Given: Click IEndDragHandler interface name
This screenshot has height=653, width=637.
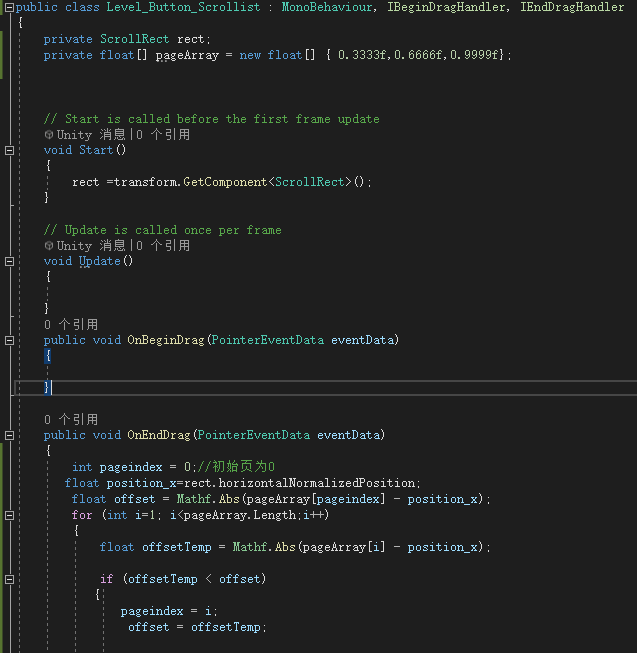Looking at the screenshot, I should (572, 7).
